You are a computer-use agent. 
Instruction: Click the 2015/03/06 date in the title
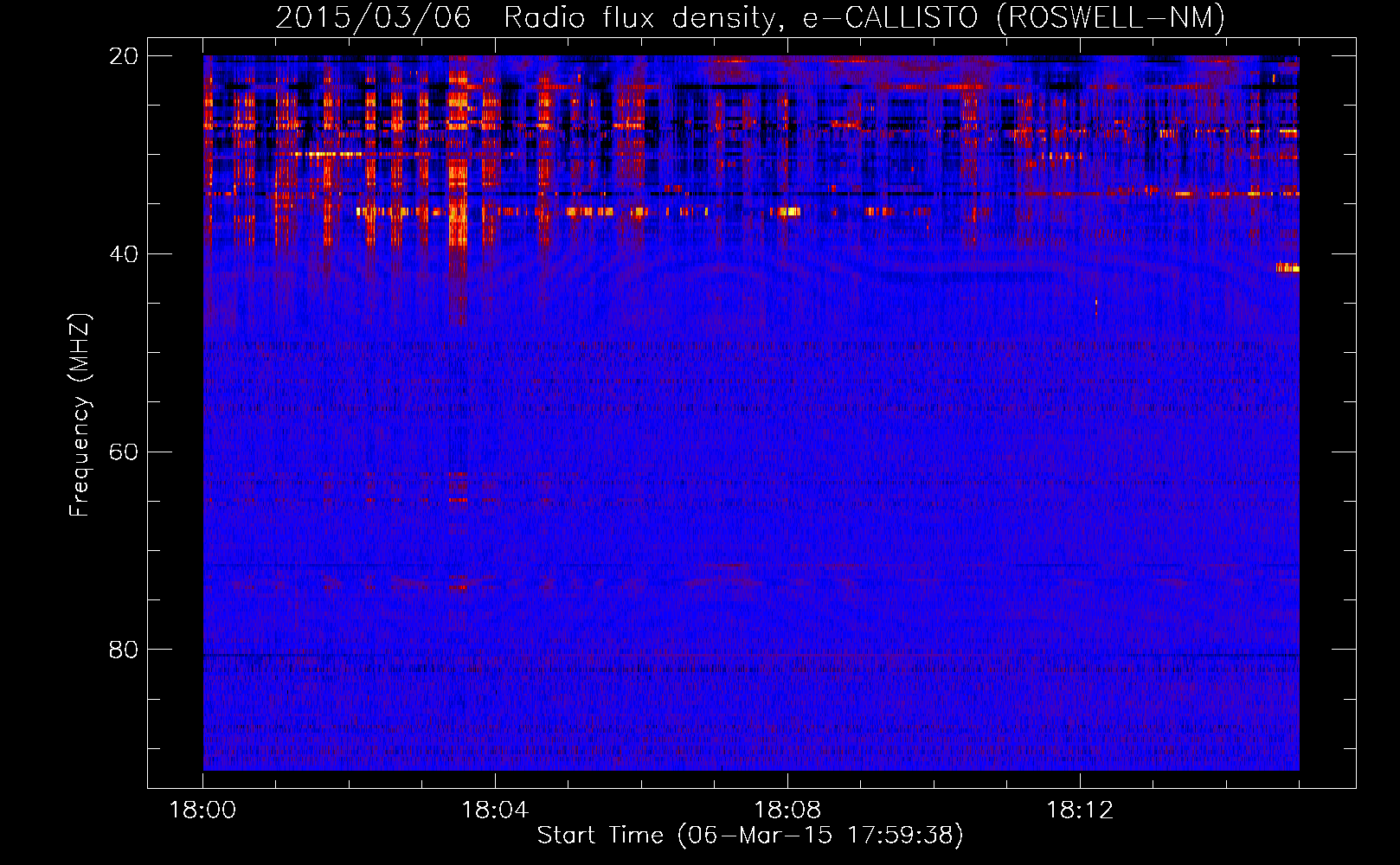tap(373, 17)
